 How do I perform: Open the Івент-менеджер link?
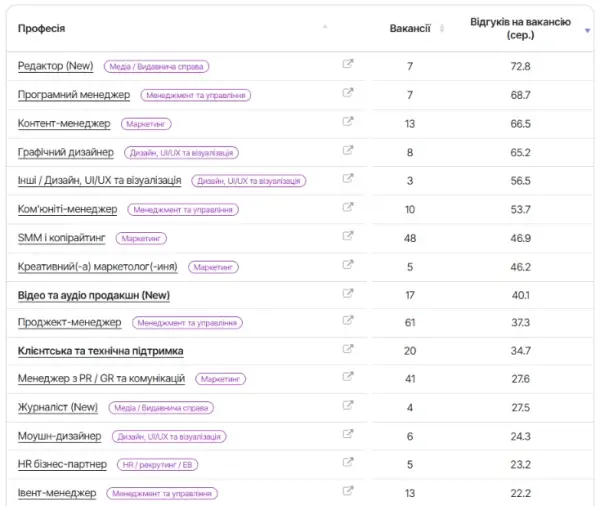pyautogui.click(x=57, y=493)
